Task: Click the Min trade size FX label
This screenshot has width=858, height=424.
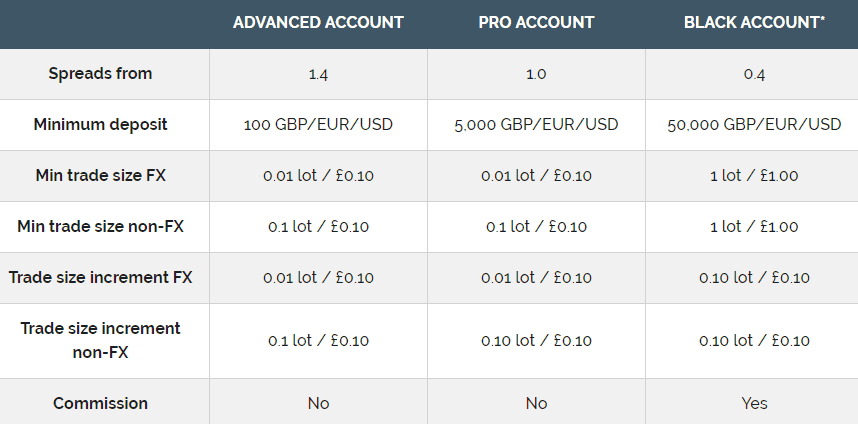Action: click(100, 175)
